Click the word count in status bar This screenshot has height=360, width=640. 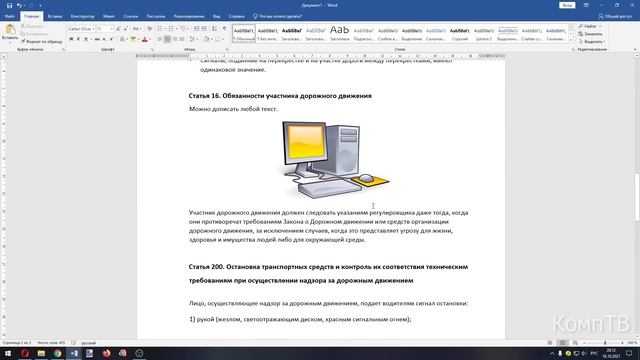coord(51,343)
